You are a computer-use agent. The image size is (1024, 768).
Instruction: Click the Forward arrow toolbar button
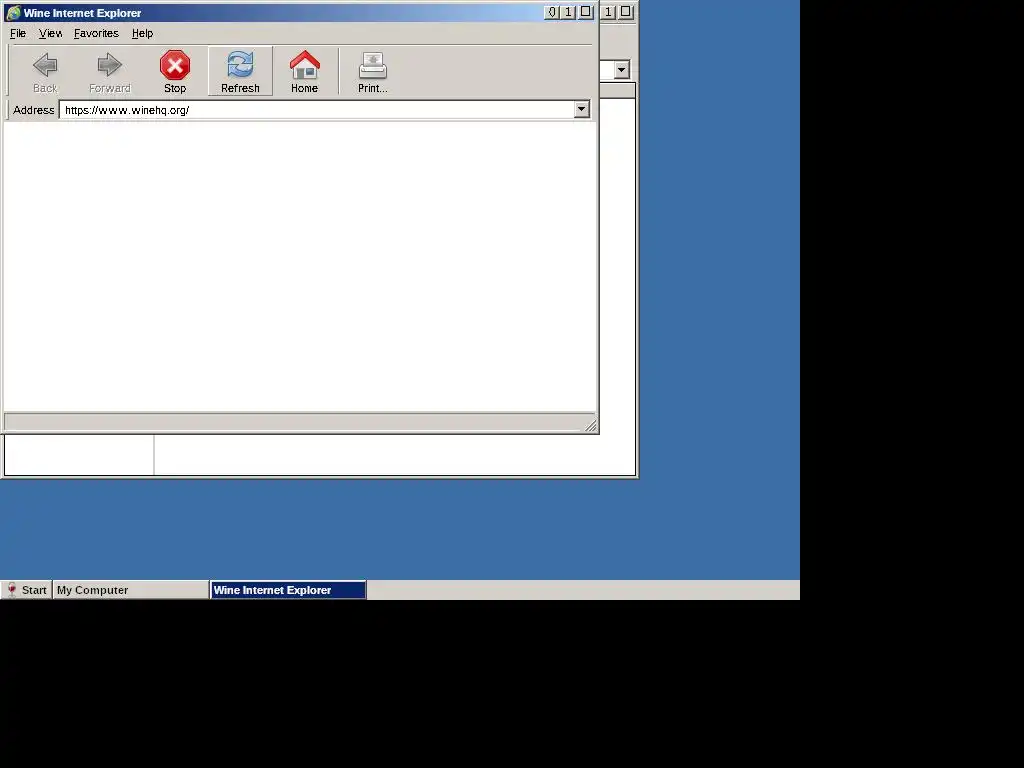[110, 71]
